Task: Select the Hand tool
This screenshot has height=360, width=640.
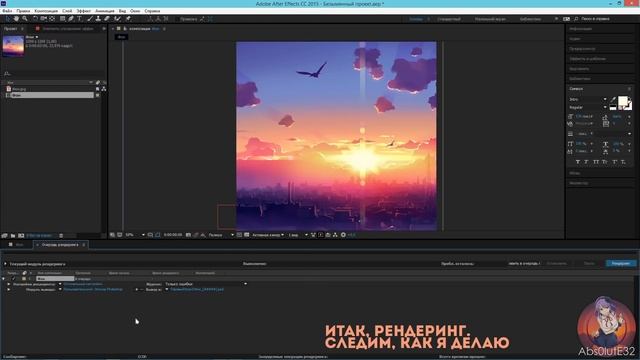Action: (x=16, y=19)
